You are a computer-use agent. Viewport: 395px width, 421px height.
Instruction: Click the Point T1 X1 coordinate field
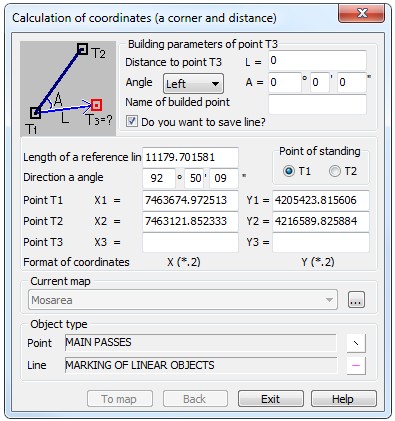[x=190, y=200]
